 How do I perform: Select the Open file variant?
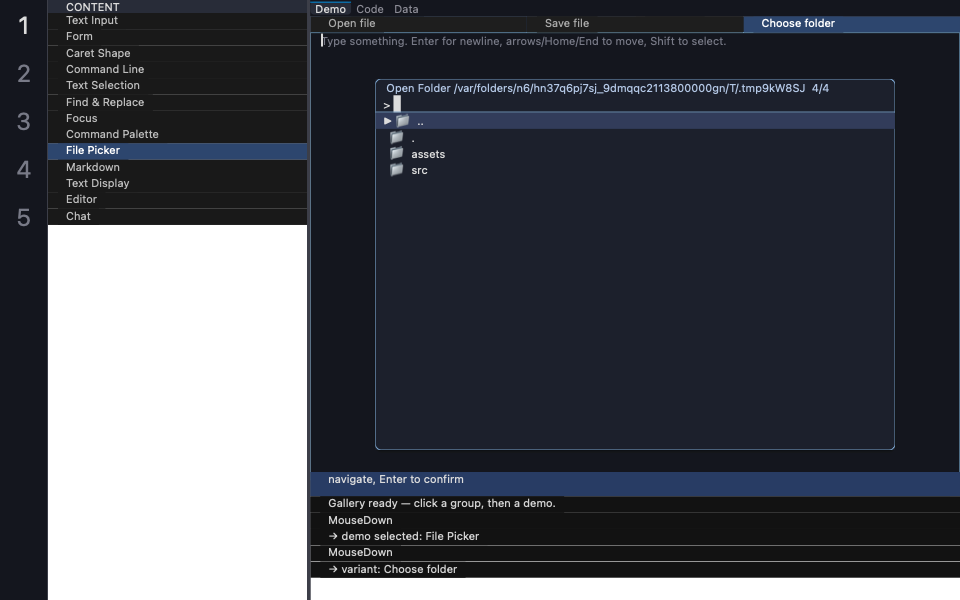point(419,24)
